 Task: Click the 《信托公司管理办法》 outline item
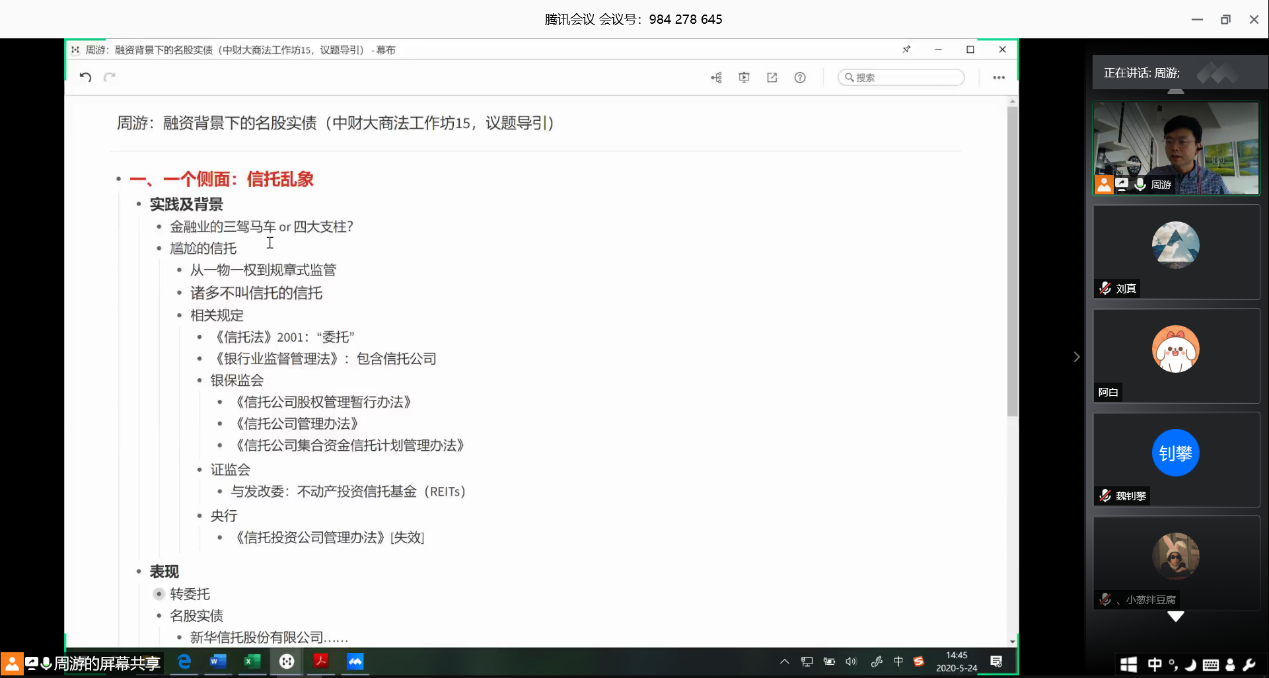[294, 424]
